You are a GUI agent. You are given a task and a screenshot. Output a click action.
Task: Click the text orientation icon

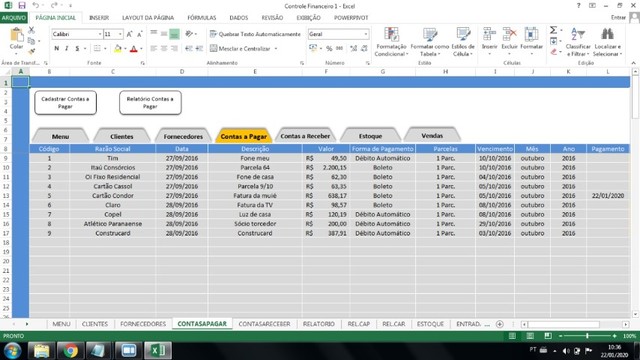click(x=189, y=34)
